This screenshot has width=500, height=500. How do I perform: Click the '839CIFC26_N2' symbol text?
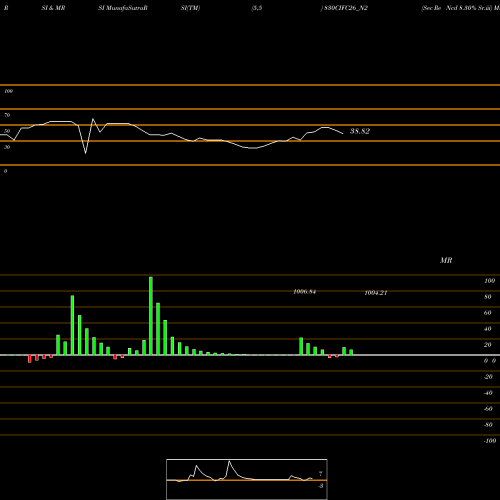[346, 8]
